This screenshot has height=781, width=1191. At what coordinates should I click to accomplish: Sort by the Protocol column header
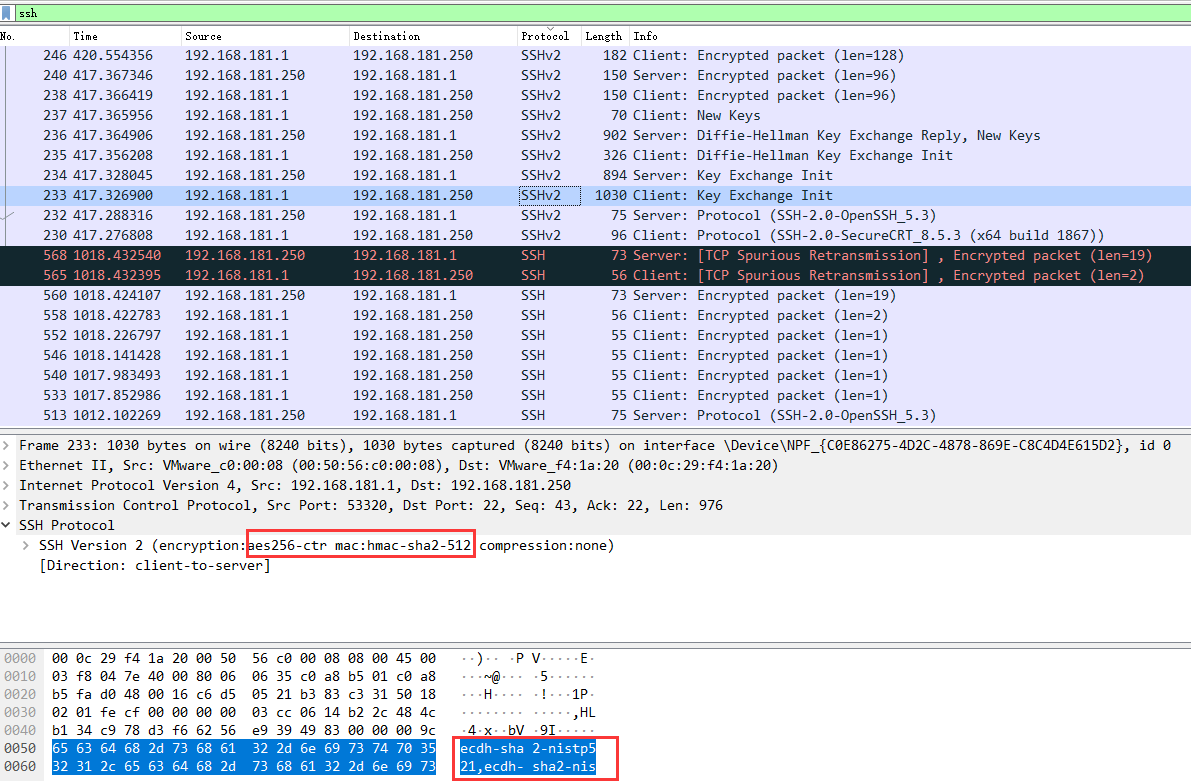[x=548, y=36]
